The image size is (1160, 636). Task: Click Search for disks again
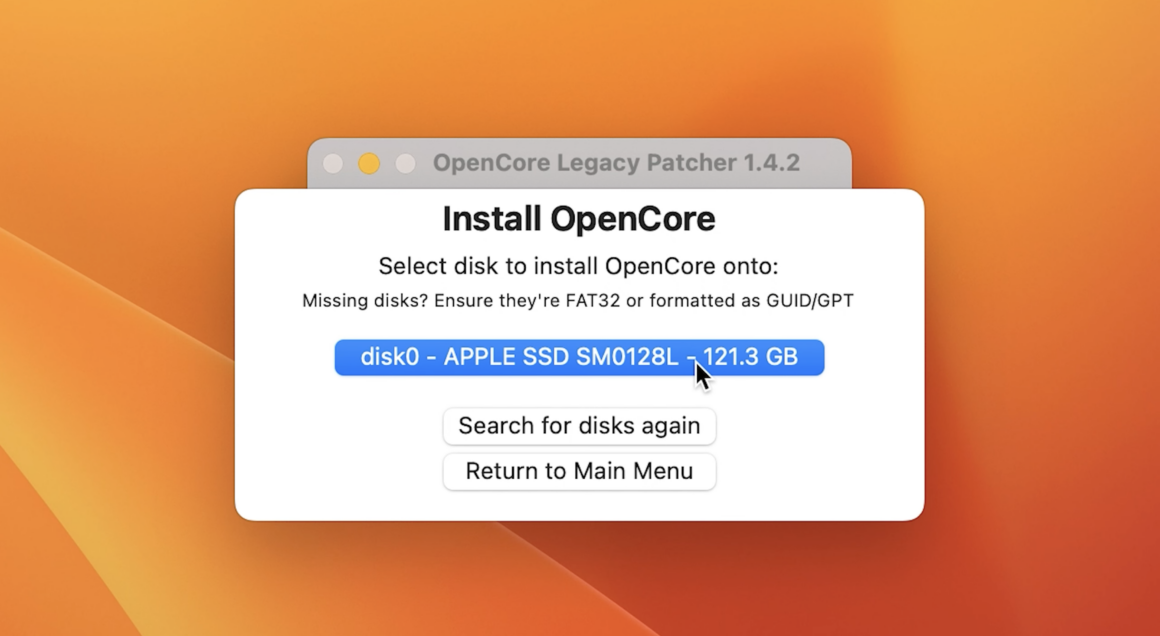(x=579, y=426)
